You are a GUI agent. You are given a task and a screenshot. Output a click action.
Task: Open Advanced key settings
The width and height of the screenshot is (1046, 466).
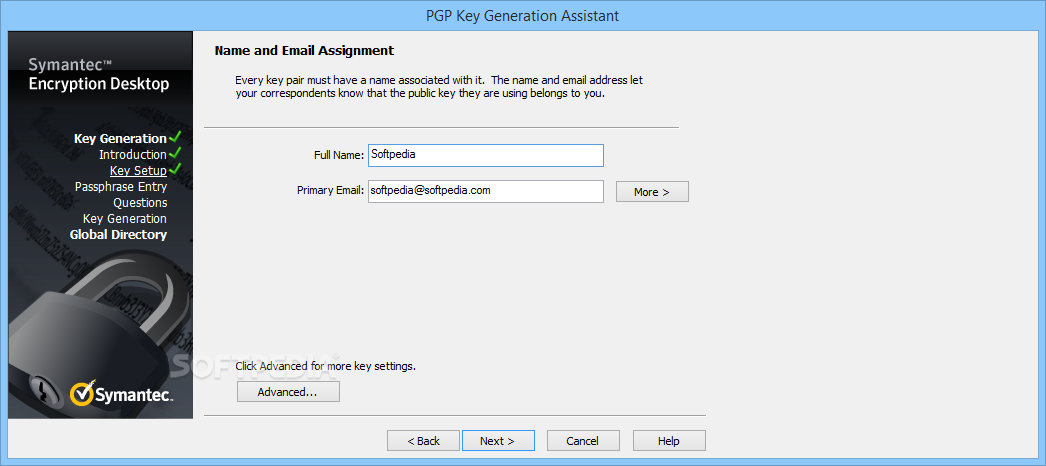288,392
